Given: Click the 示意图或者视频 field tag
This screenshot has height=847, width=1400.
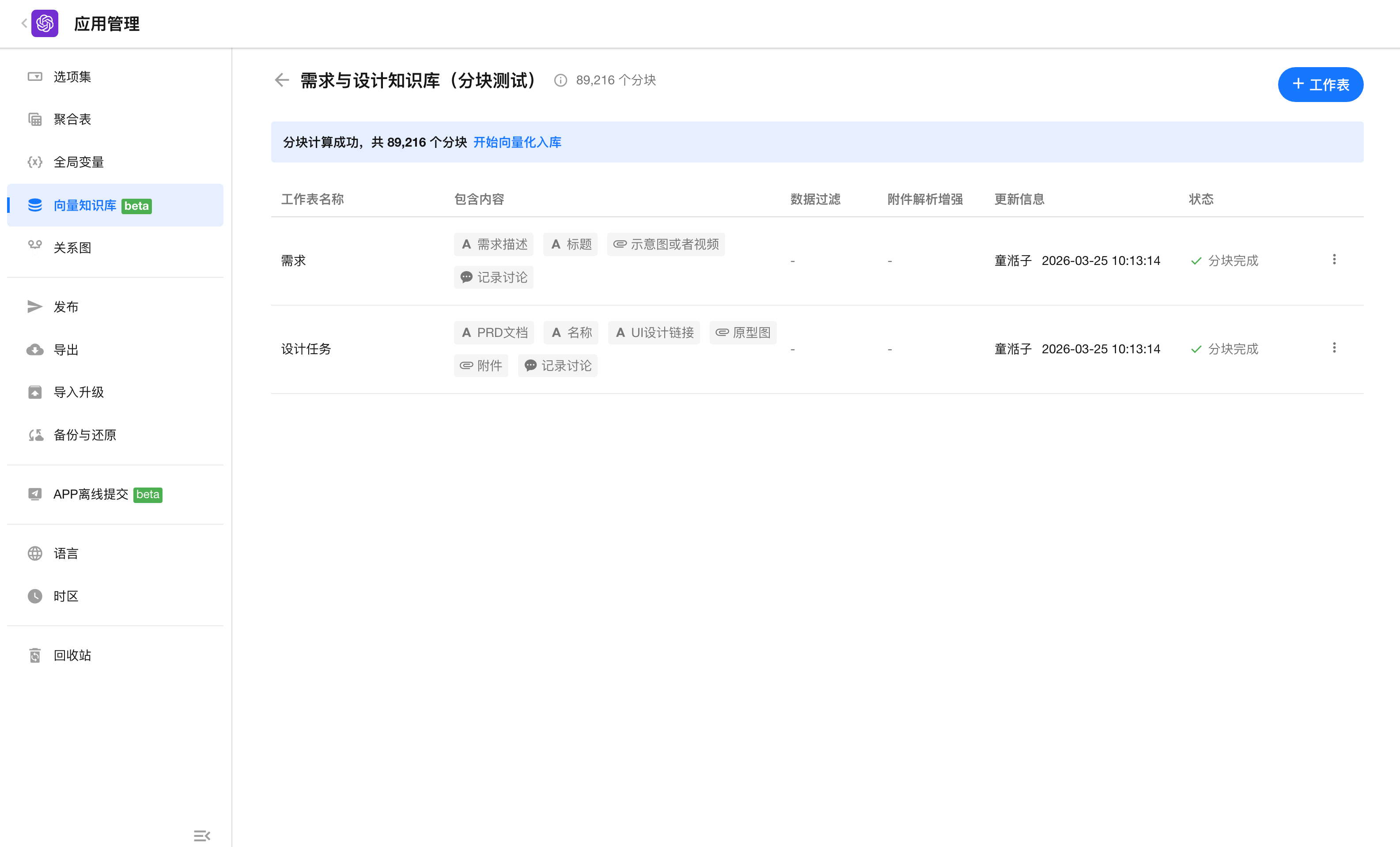Looking at the screenshot, I should [x=666, y=244].
